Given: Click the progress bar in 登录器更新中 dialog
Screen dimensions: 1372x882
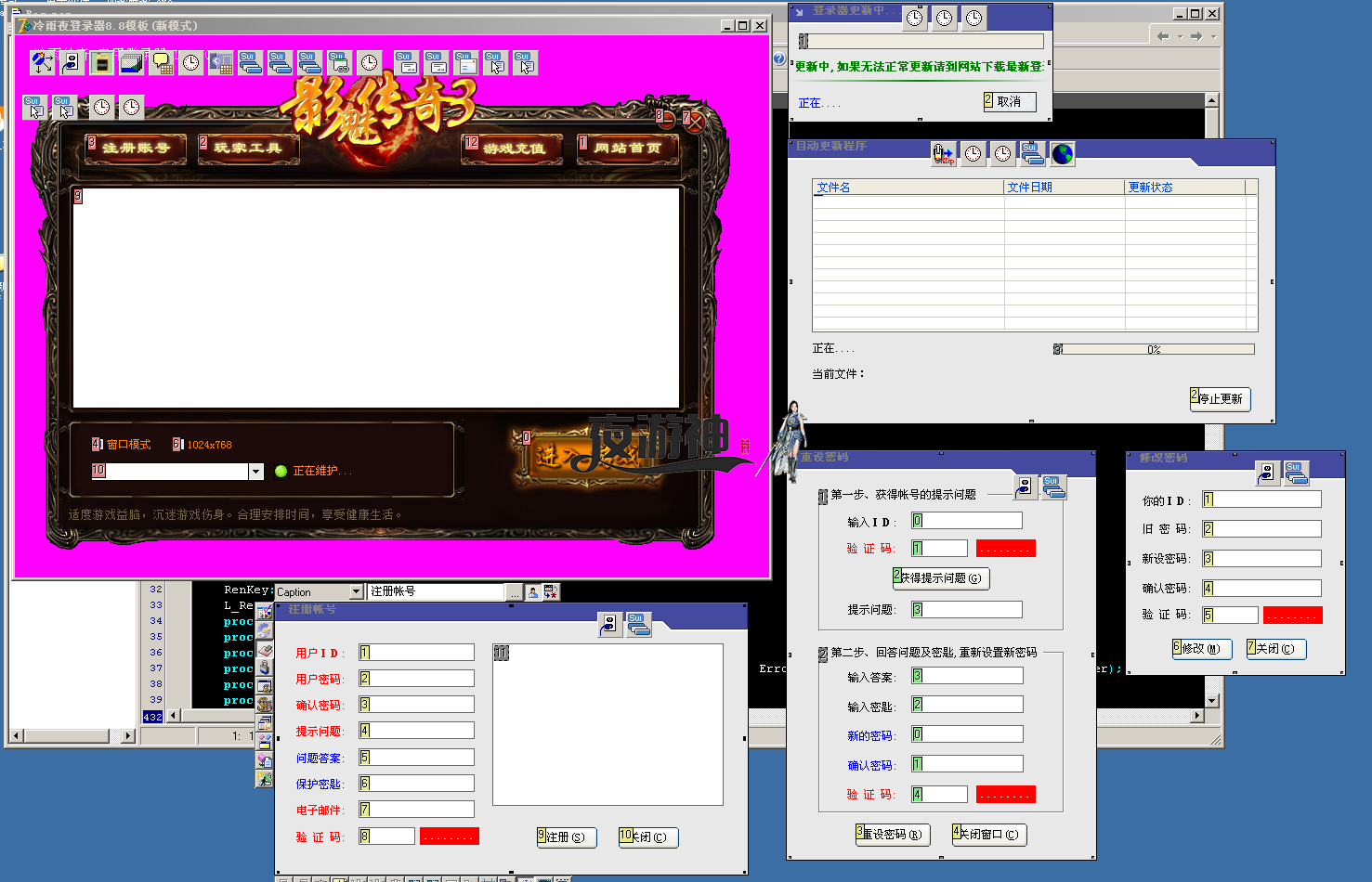Looking at the screenshot, I should pos(921,42).
